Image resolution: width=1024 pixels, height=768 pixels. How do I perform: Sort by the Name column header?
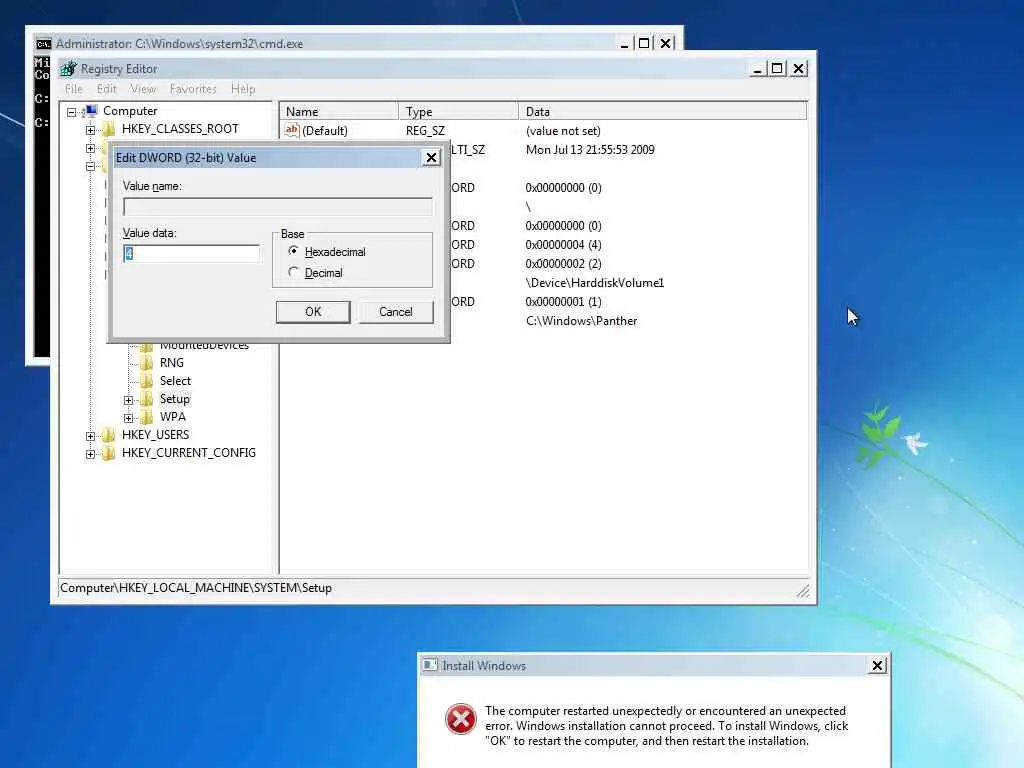coord(339,112)
